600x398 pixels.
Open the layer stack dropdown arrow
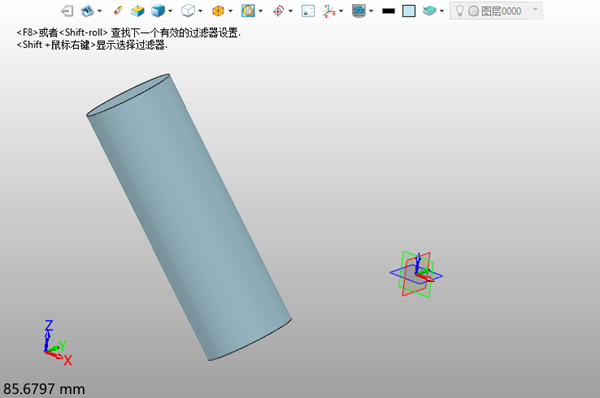point(442,11)
